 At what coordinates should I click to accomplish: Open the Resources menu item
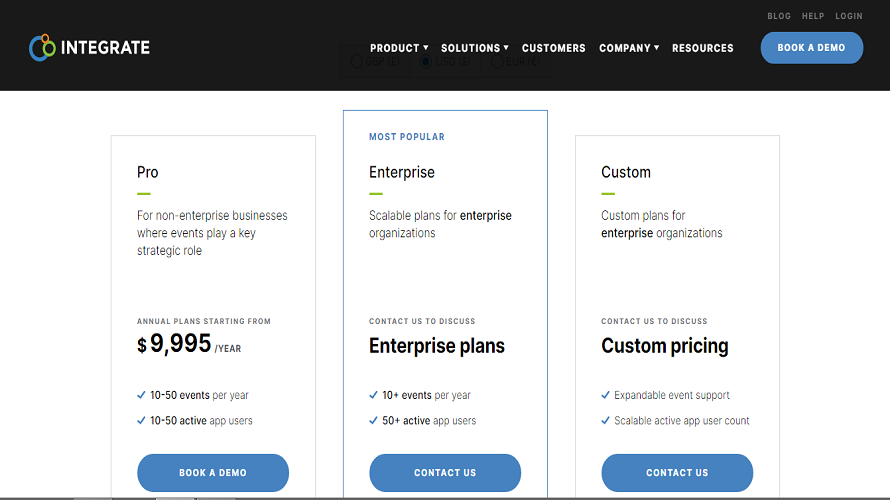[x=703, y=48]
